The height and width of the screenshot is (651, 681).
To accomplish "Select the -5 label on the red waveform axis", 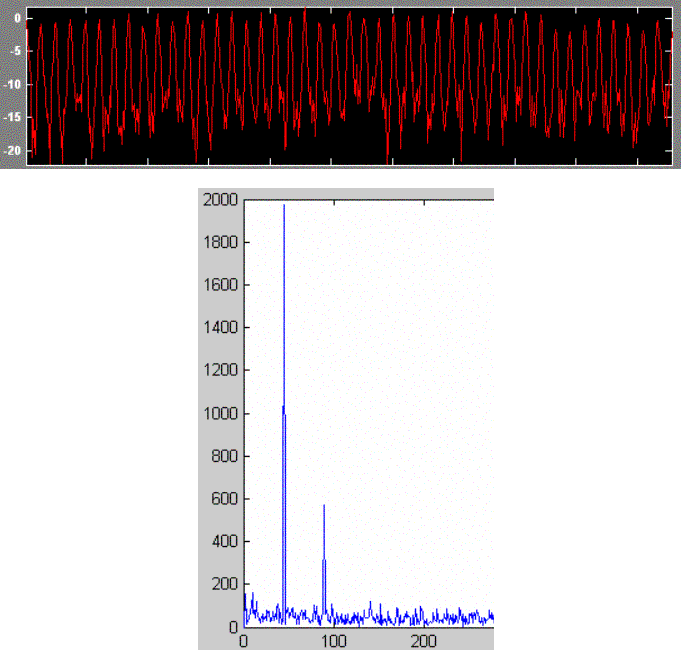I will pyautogui.click(x=15, y=51).
